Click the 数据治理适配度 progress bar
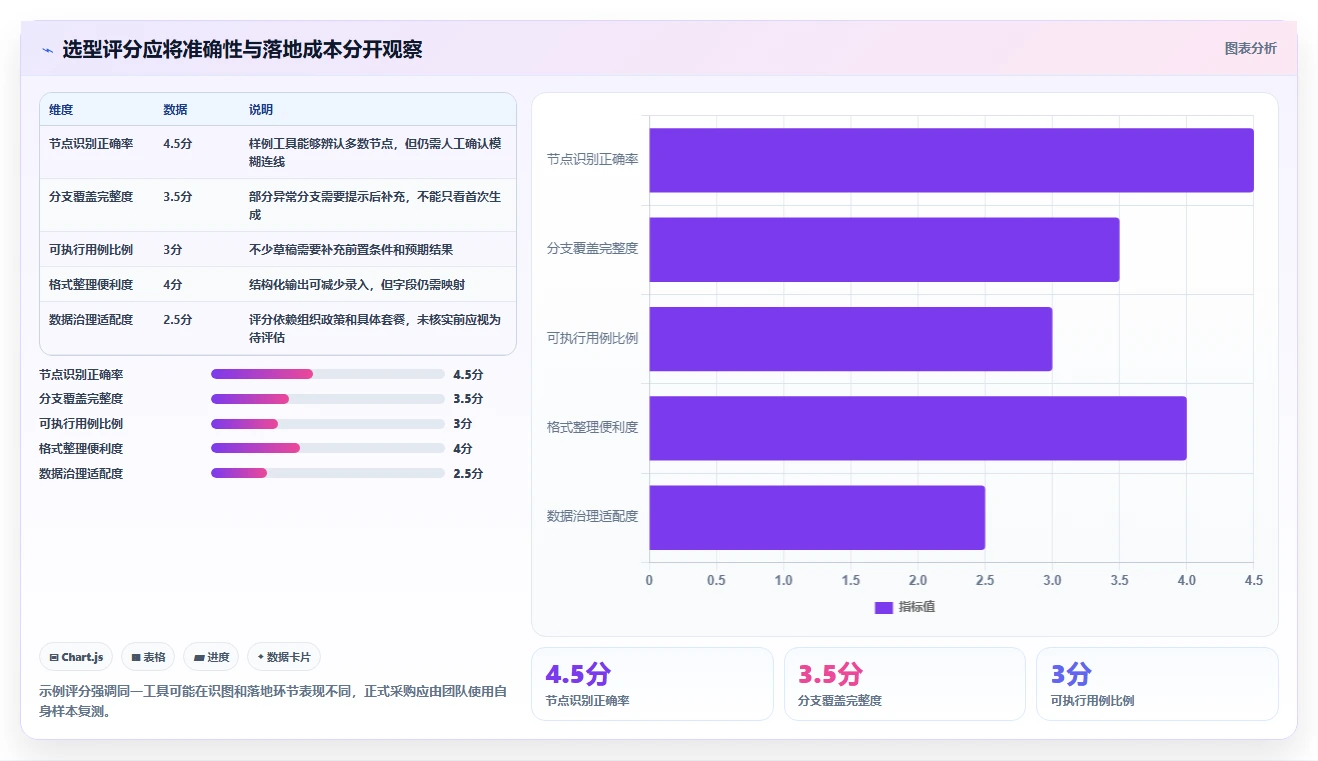 [328, 473]
